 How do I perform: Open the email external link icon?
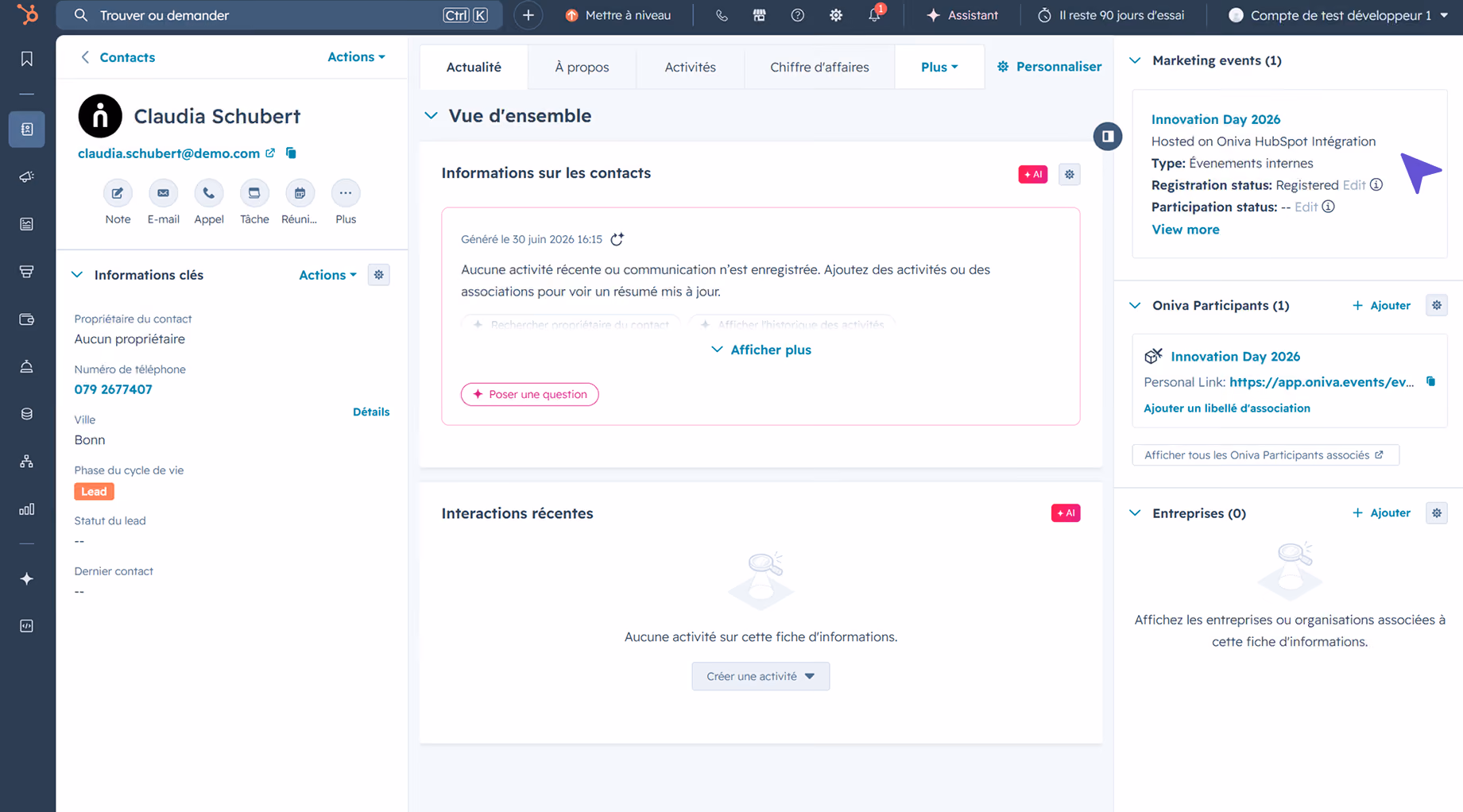point(270,153)
